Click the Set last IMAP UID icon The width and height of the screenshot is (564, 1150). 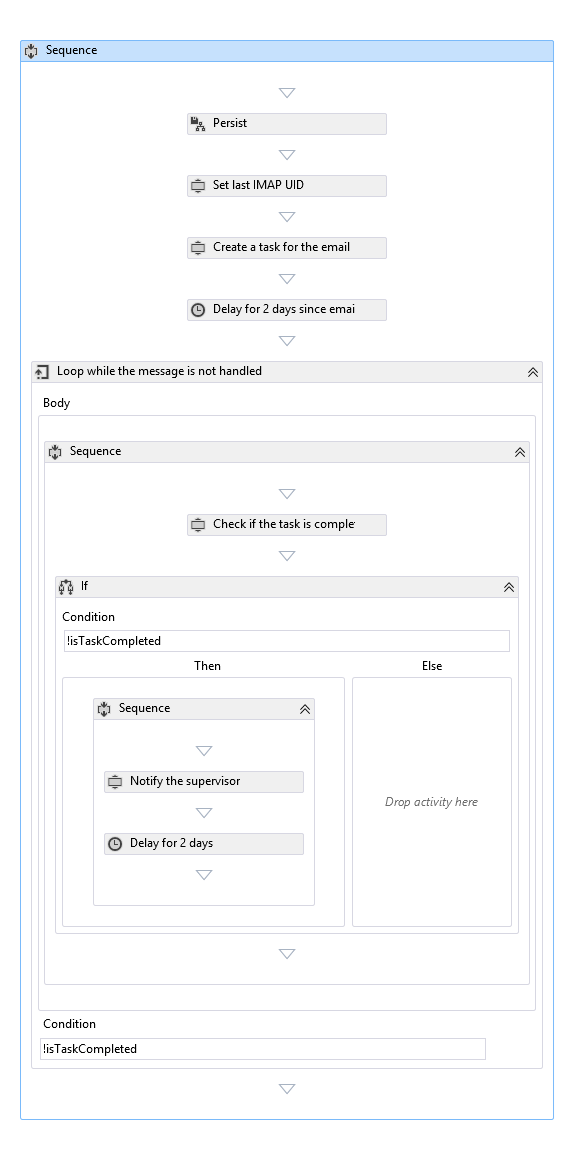(x=197, y=186)
